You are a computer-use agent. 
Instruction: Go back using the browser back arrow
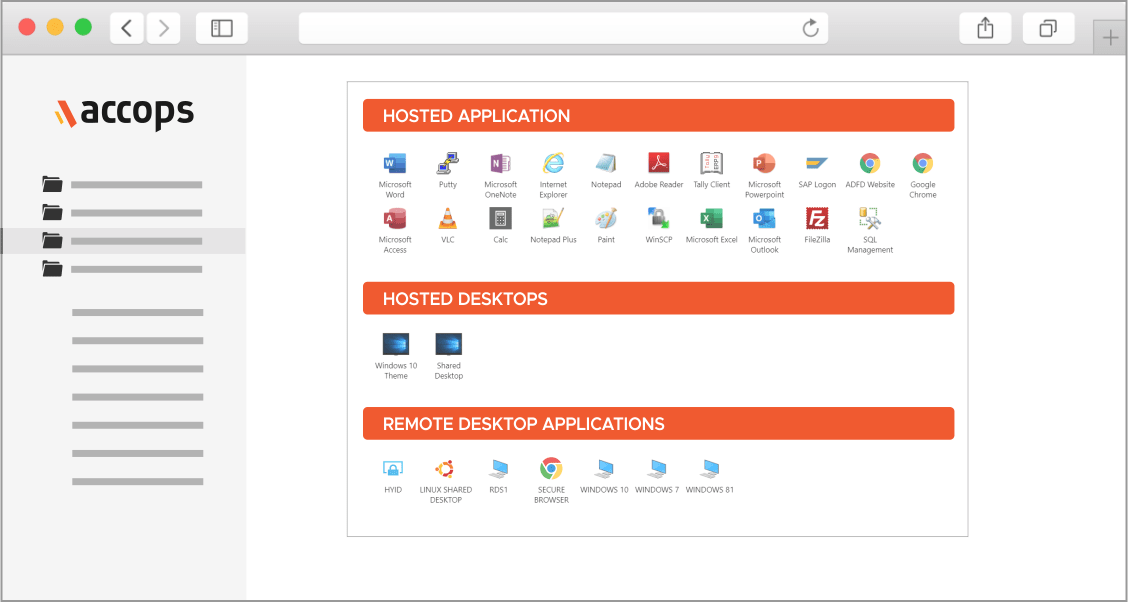[x=127, y=28]
